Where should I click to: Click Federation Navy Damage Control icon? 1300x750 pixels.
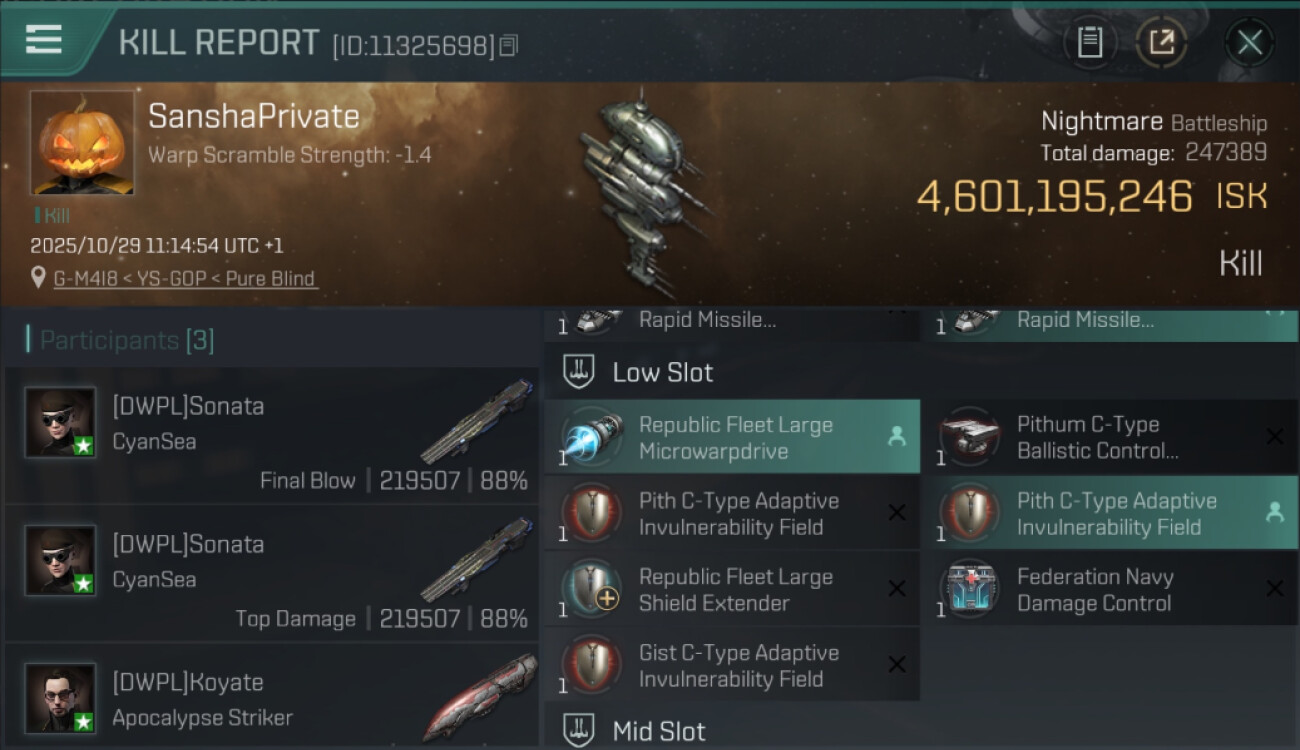click(x=969, y=589)
